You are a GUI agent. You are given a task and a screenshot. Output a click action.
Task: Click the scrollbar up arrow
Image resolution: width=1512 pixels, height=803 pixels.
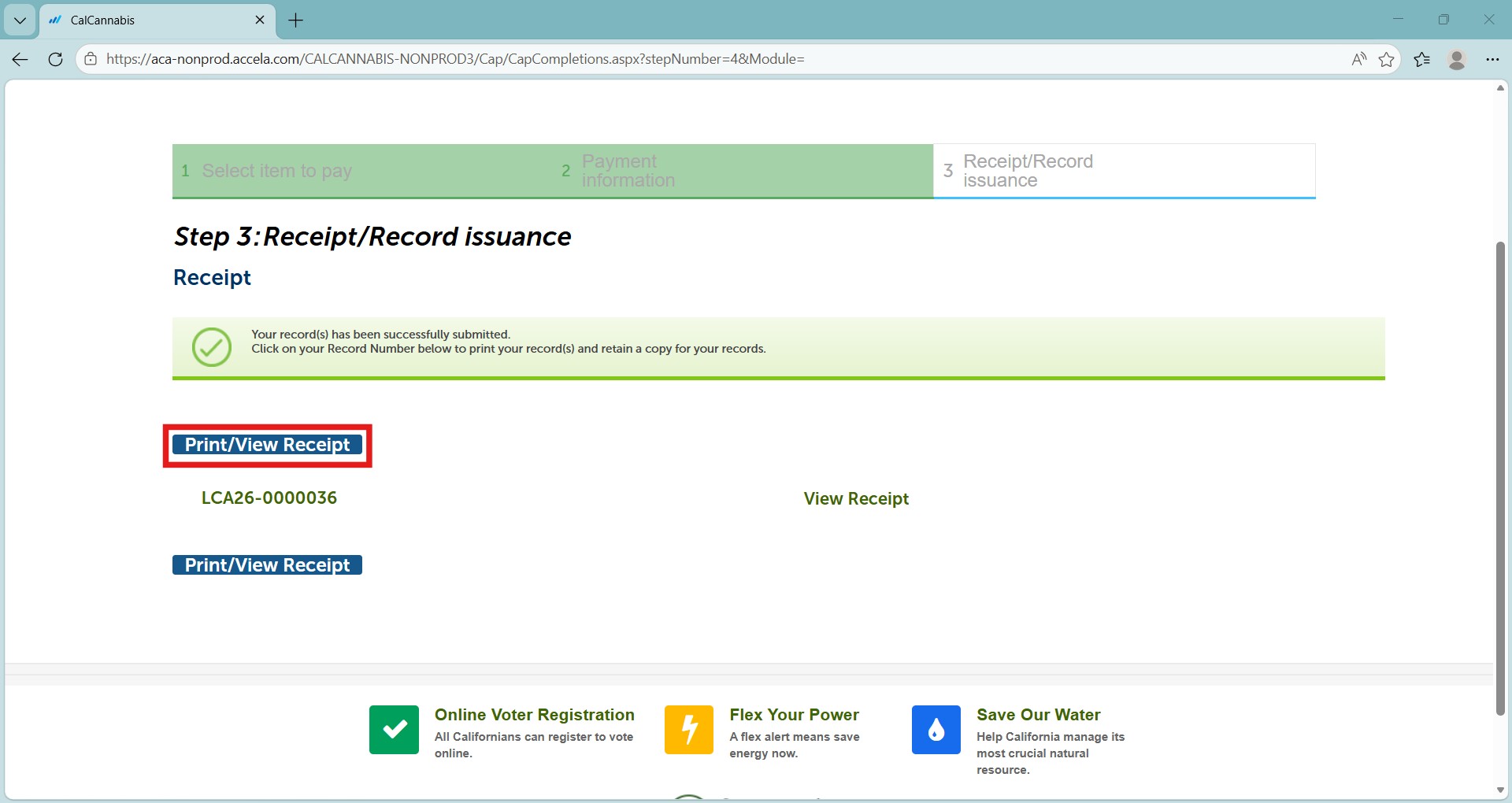point(1500,87)
